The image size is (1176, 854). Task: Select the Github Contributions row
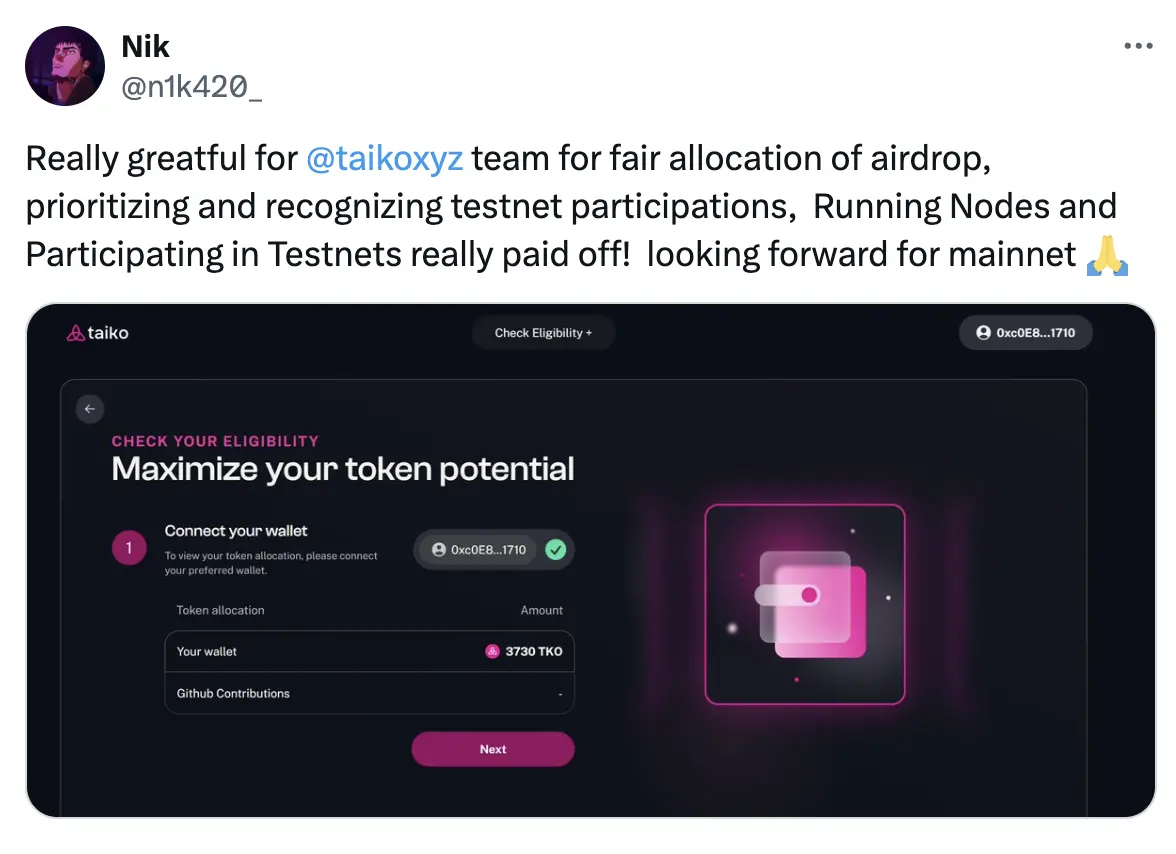[x=369, y=693]
